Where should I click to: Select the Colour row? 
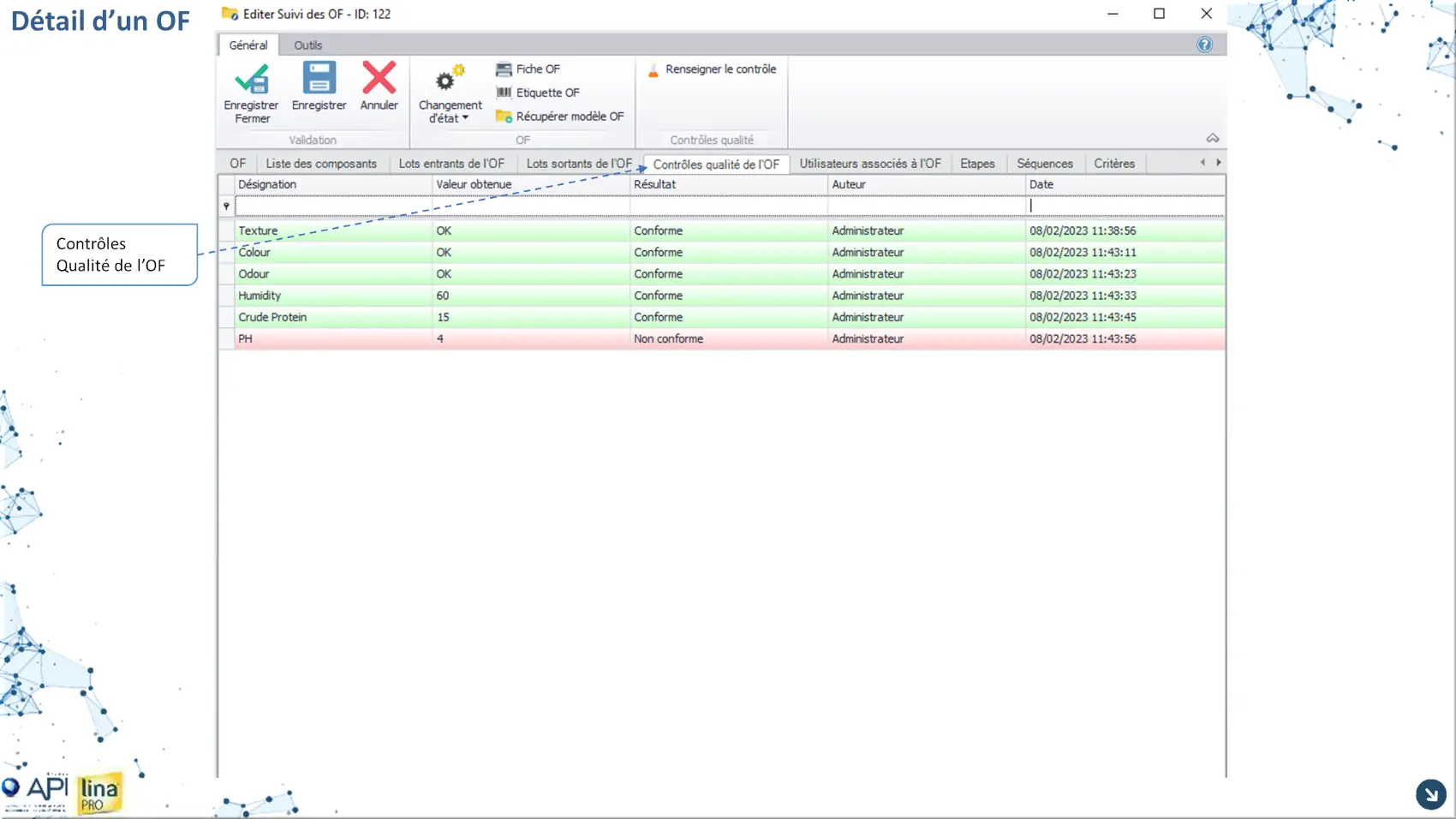(722, 253)
